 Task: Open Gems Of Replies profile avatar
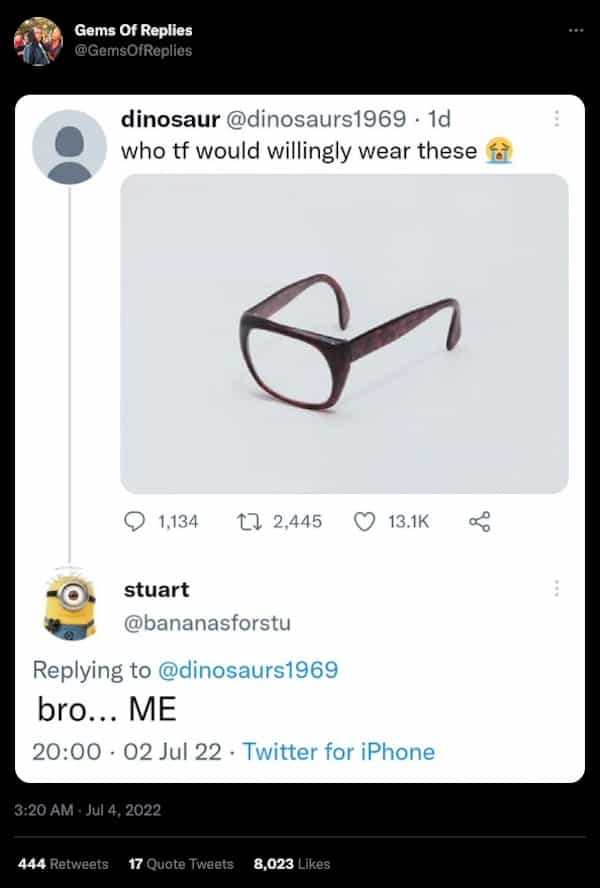[38, 41]
